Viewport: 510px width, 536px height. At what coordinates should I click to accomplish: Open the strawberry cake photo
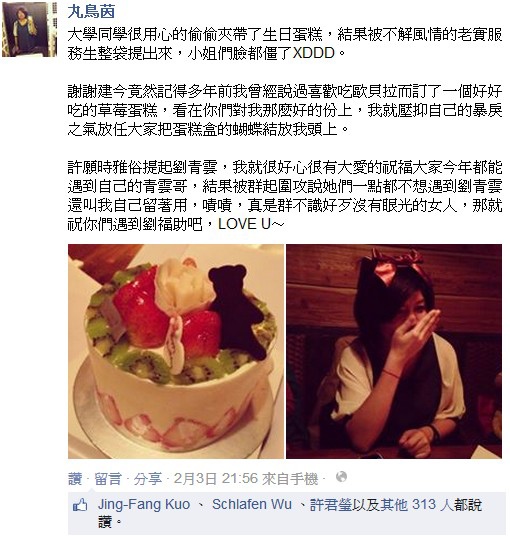point(176,351)
